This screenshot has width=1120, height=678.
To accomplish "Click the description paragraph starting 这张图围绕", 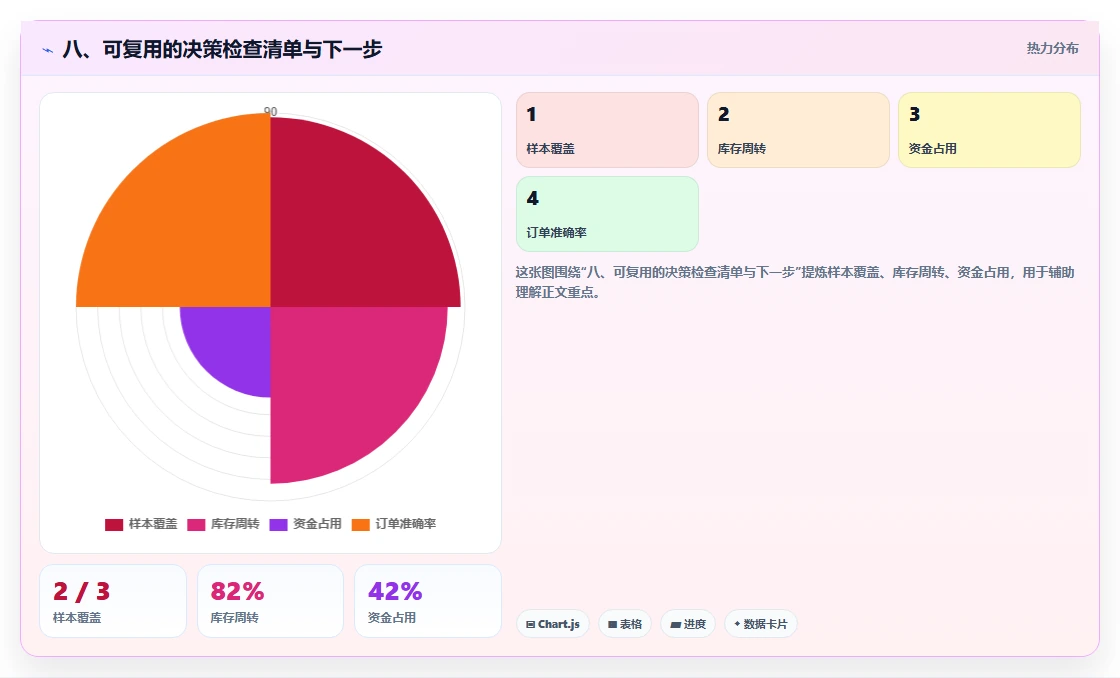I will [795, 282].
